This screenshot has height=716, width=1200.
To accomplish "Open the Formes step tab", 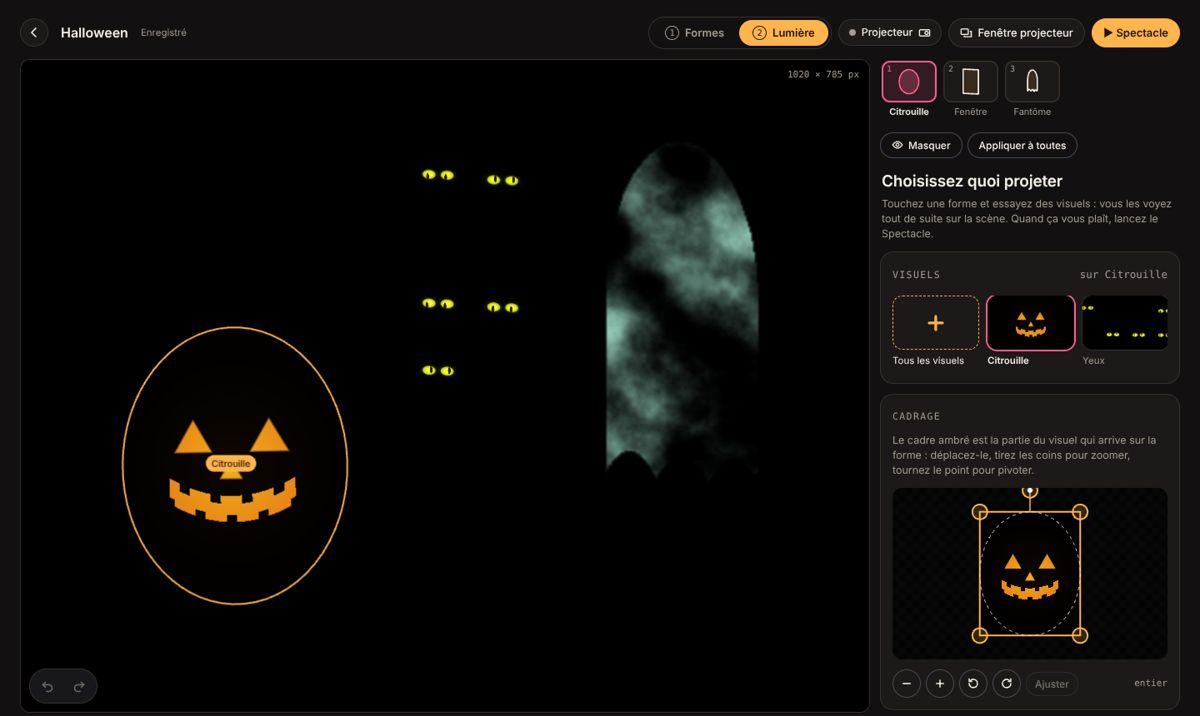I will pyautogui.click(x=694, y=33).
